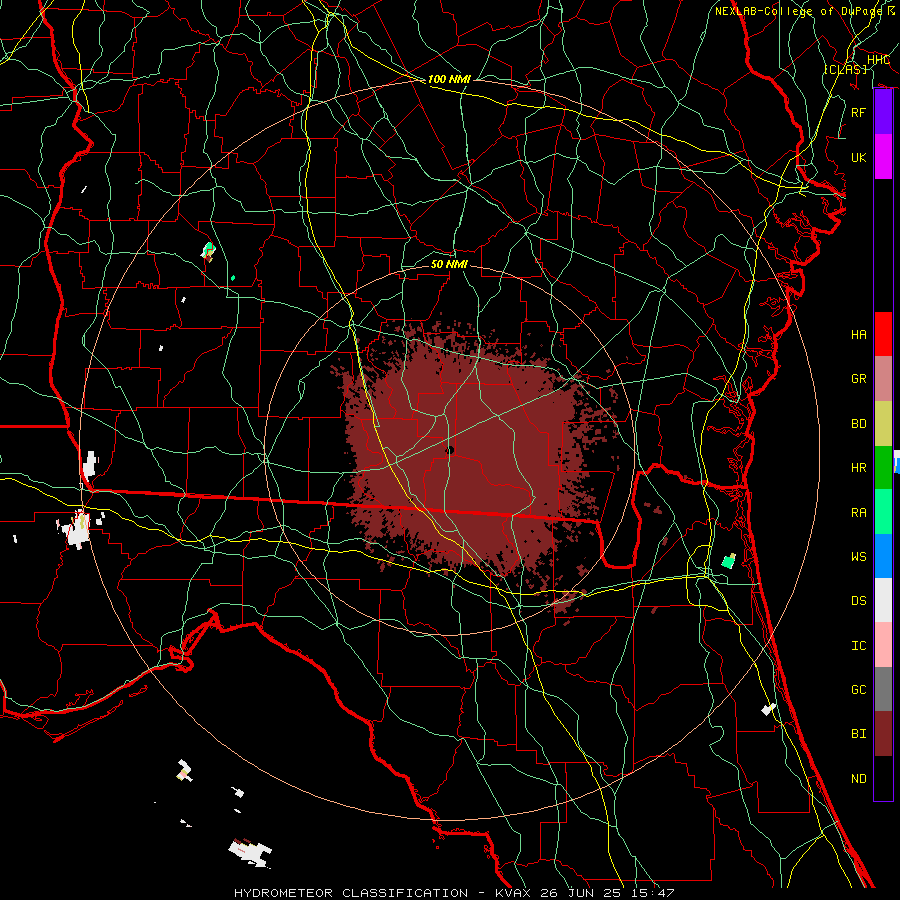Click the GR legend label

click(x=858, y=379)
